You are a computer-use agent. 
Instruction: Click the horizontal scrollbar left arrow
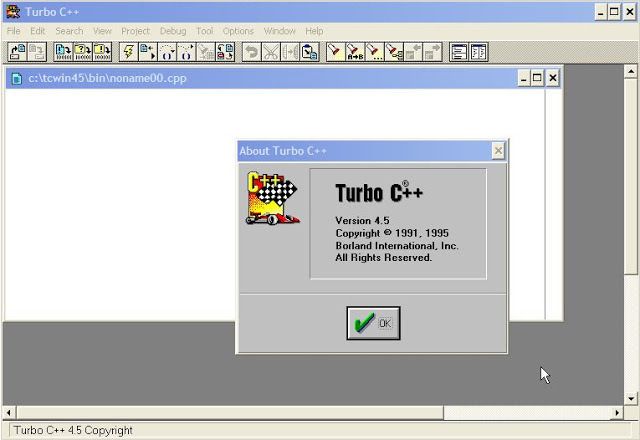(9, 413)
